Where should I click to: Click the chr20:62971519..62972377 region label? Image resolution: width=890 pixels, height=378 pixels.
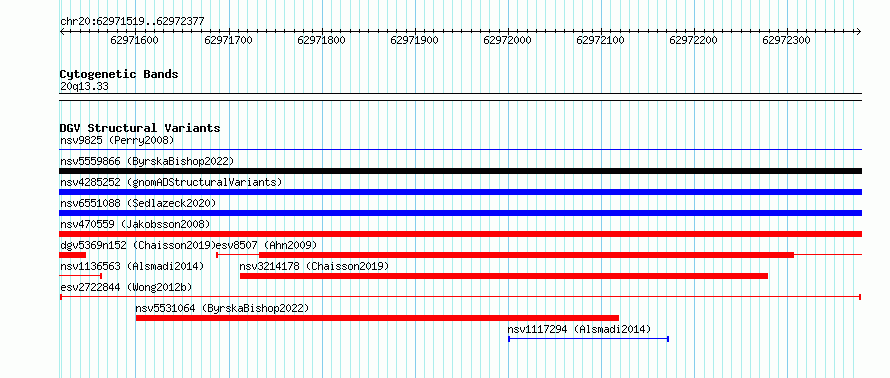132,21
